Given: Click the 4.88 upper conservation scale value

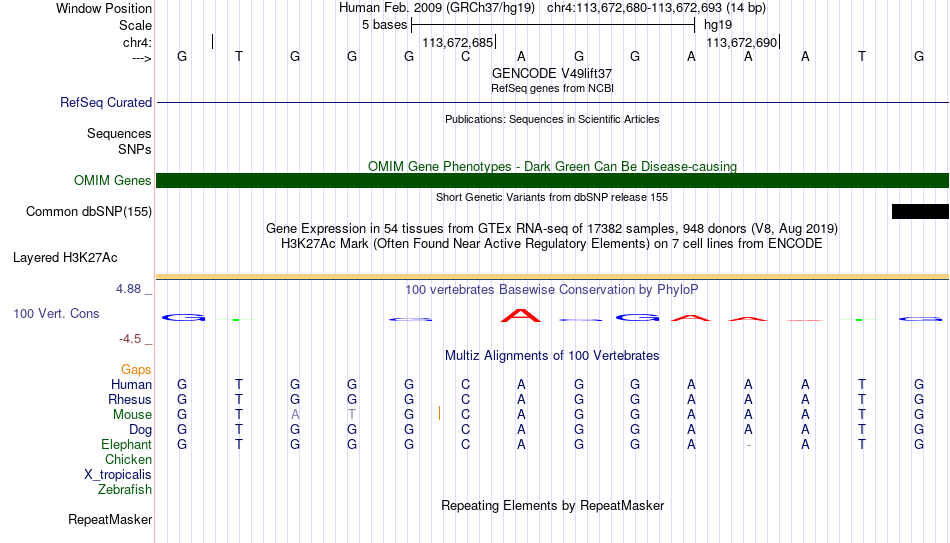Looking at the screenshot, I should coord(128,289).
